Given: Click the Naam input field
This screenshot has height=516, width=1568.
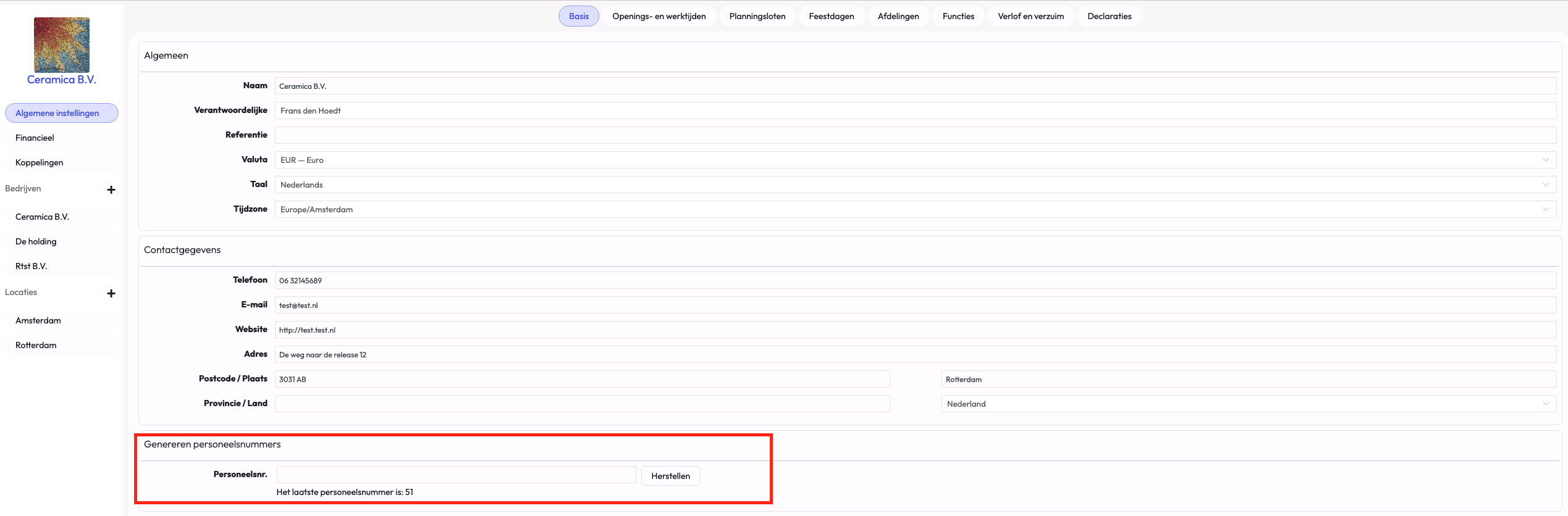Looking at the screenshot, I should pos(916,86).
